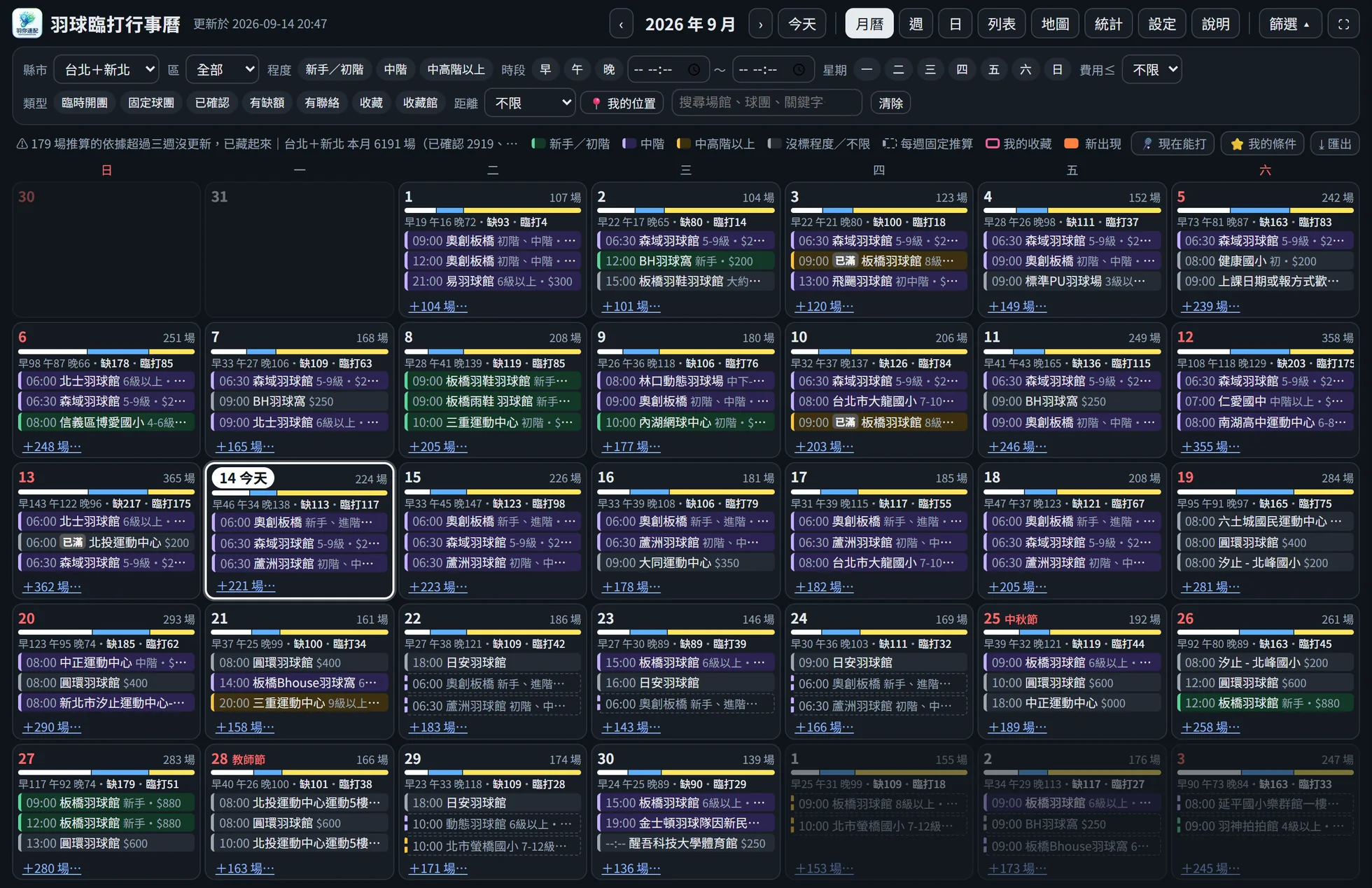Click 我的條件 star button
Image resolution: width=1372 pixels, height=888 pixels.
1263,144
